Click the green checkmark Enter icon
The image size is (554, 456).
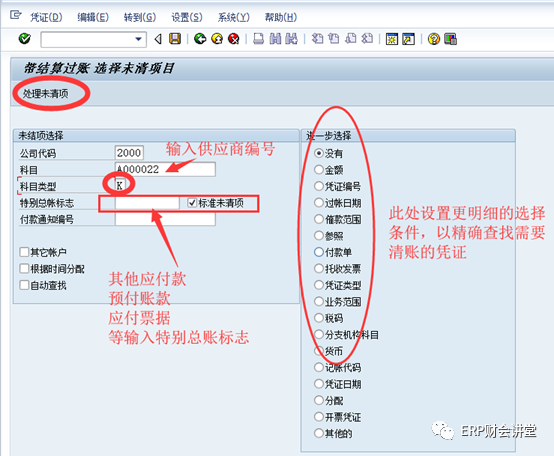pos(24,39)
